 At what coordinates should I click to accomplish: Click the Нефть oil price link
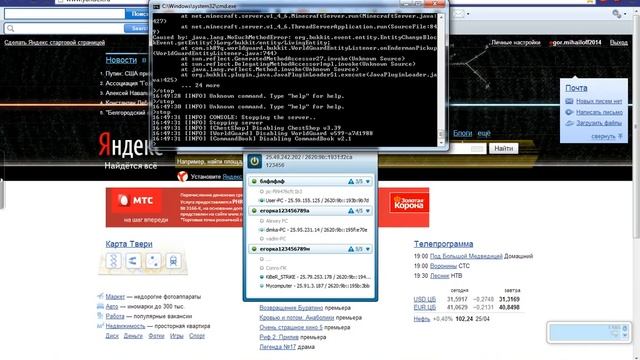(x=422, y=319)
